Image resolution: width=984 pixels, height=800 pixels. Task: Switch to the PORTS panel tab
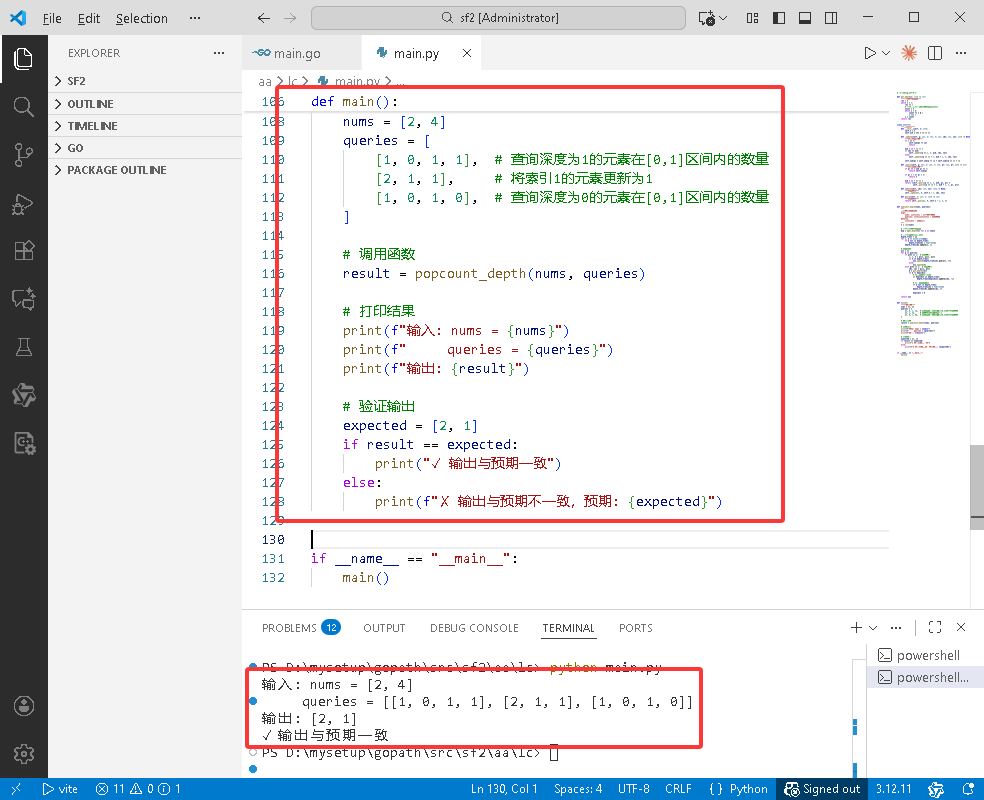[635, 627]
